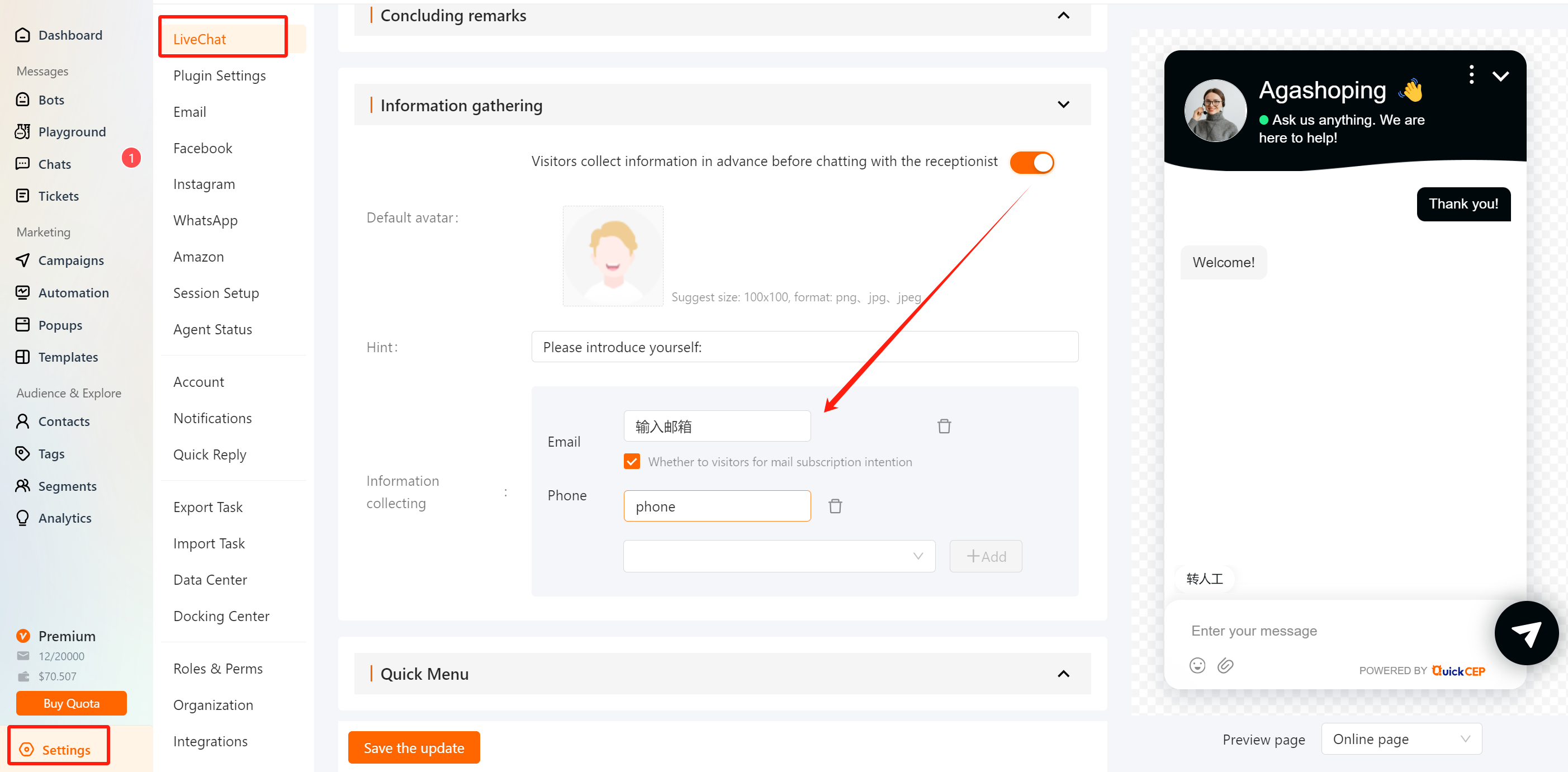
Task: Expand the Concluding remarks section
Action: tap(1063, 16)
